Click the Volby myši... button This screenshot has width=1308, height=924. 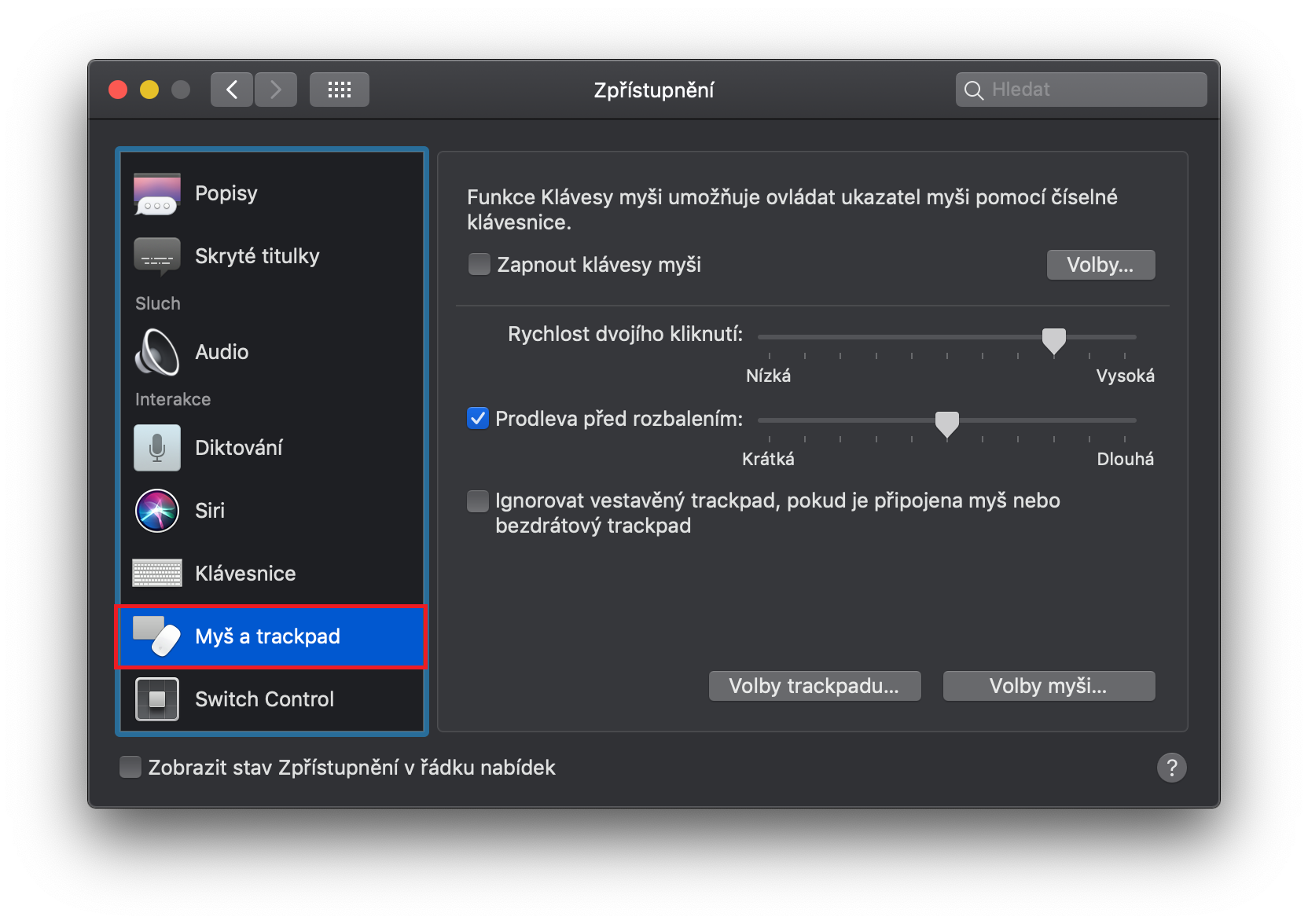(1048, 686)
